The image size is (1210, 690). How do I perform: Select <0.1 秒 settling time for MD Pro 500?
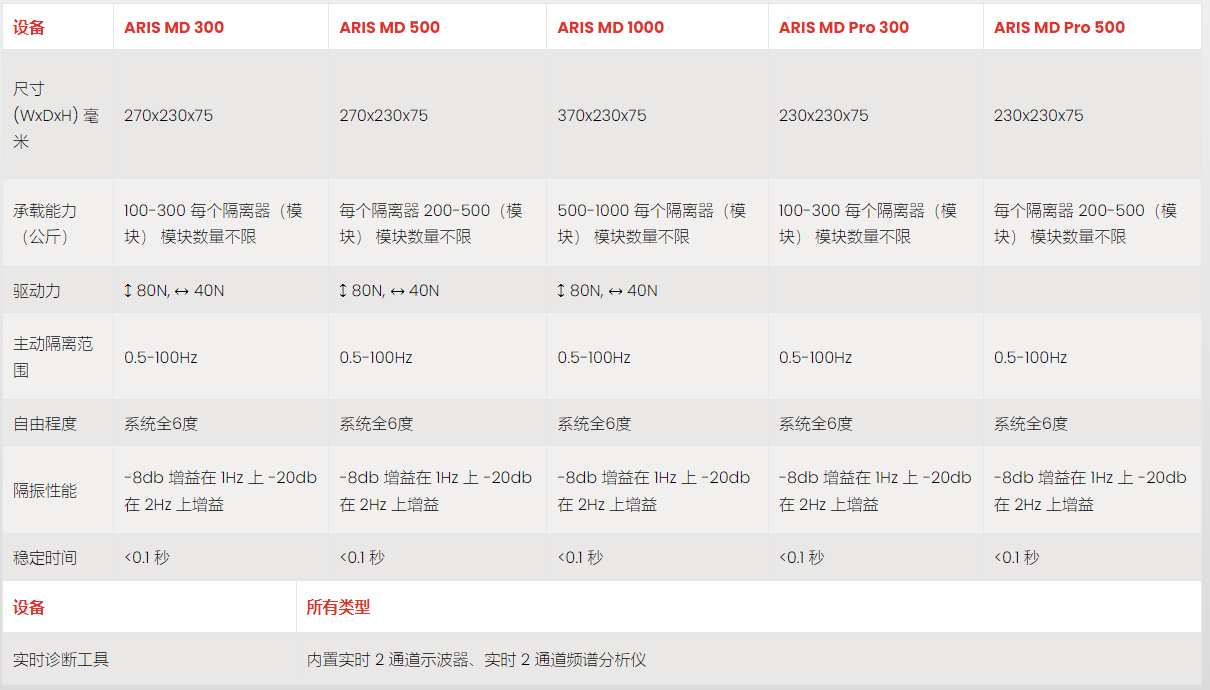(x=1017, y=557)
